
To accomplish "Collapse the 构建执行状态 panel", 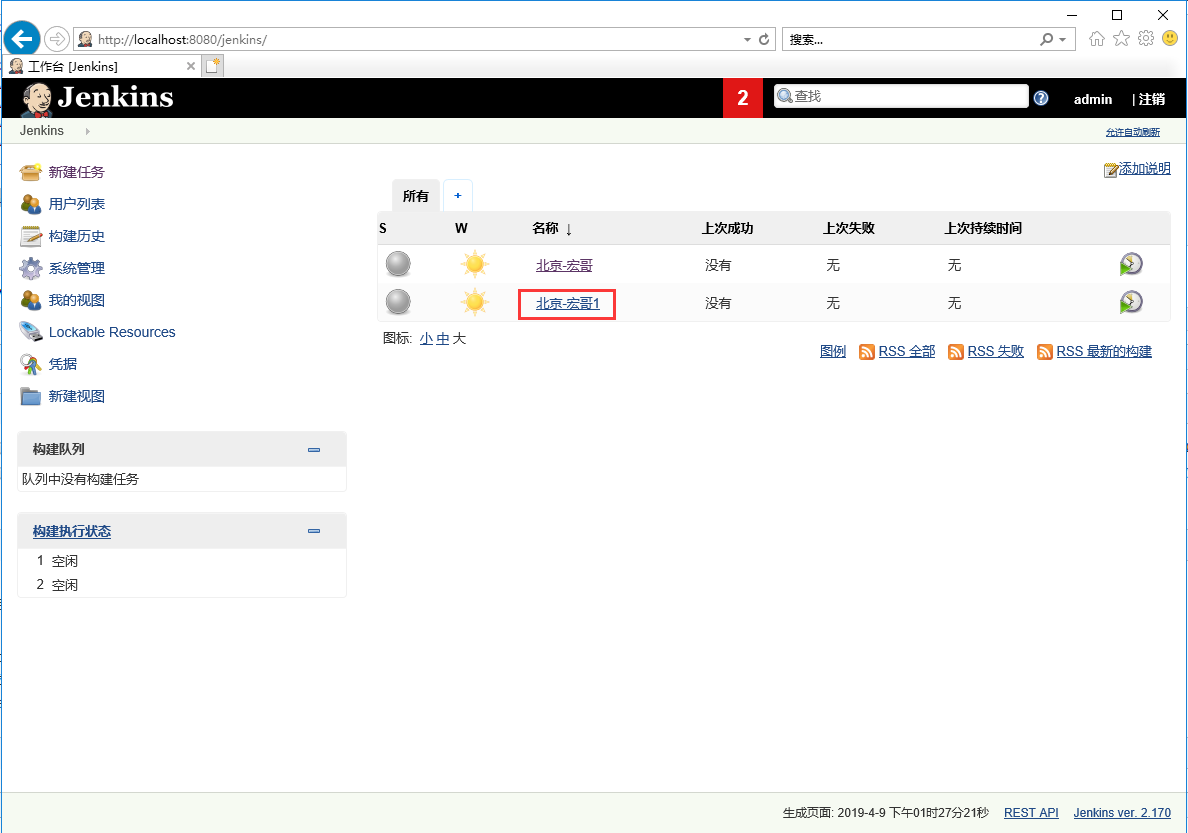I will (x=314, y=531).
